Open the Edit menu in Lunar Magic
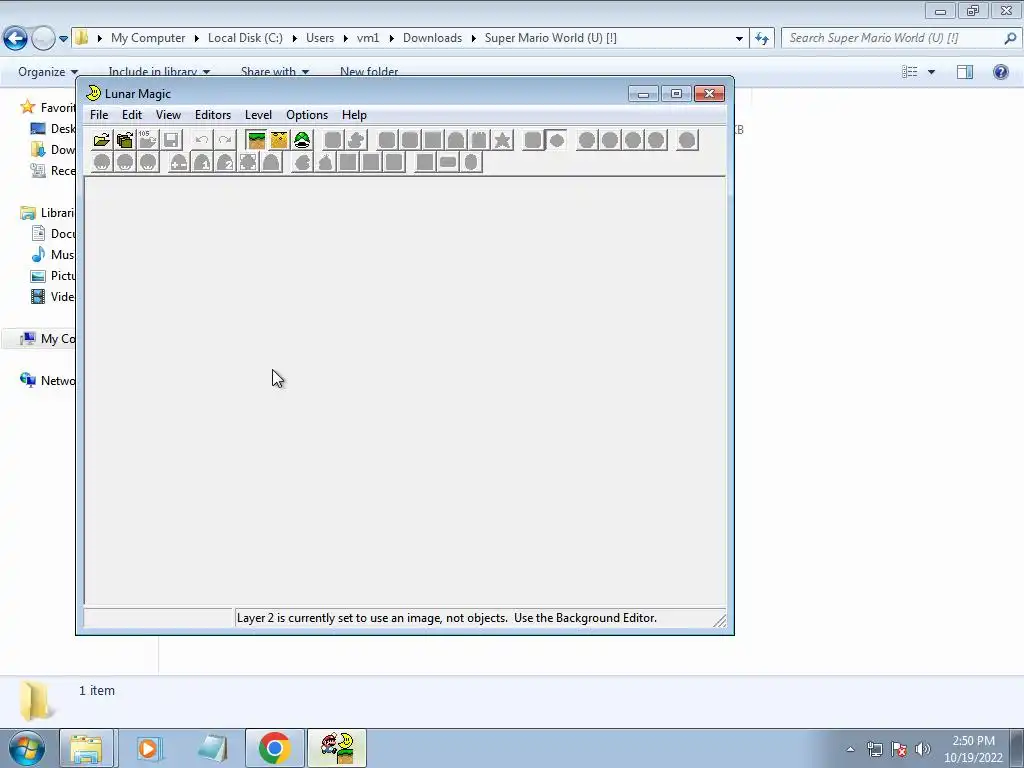 coord(132,115)
